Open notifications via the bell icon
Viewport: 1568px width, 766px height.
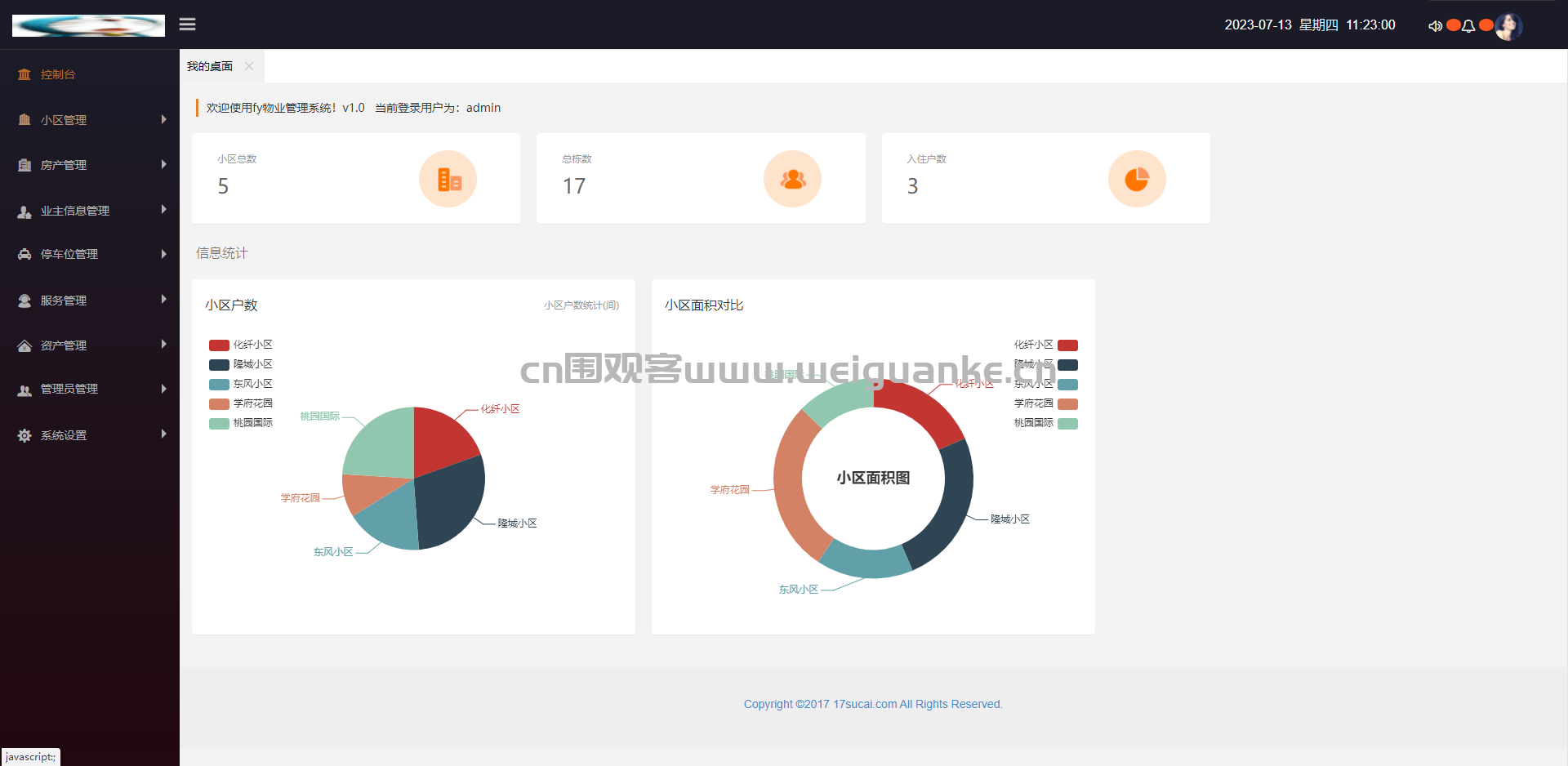[1468, 26]
